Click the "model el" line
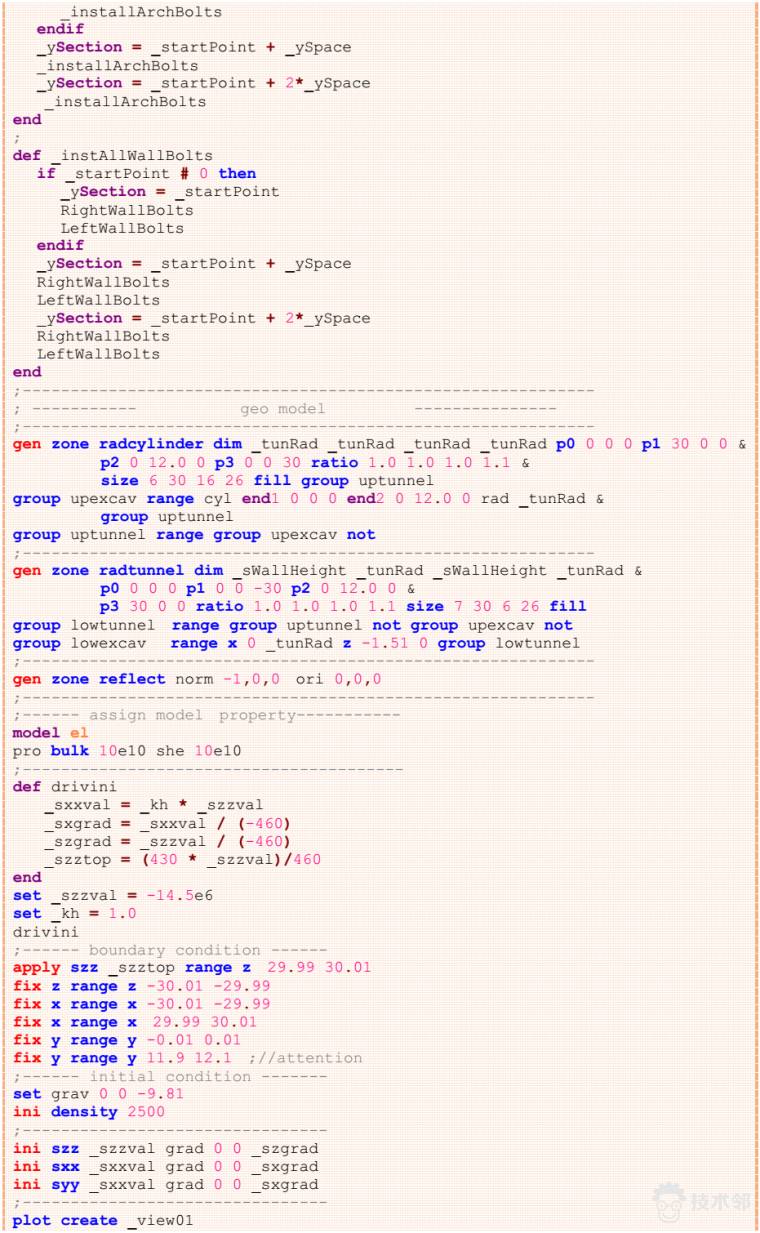 pos(50,733)
